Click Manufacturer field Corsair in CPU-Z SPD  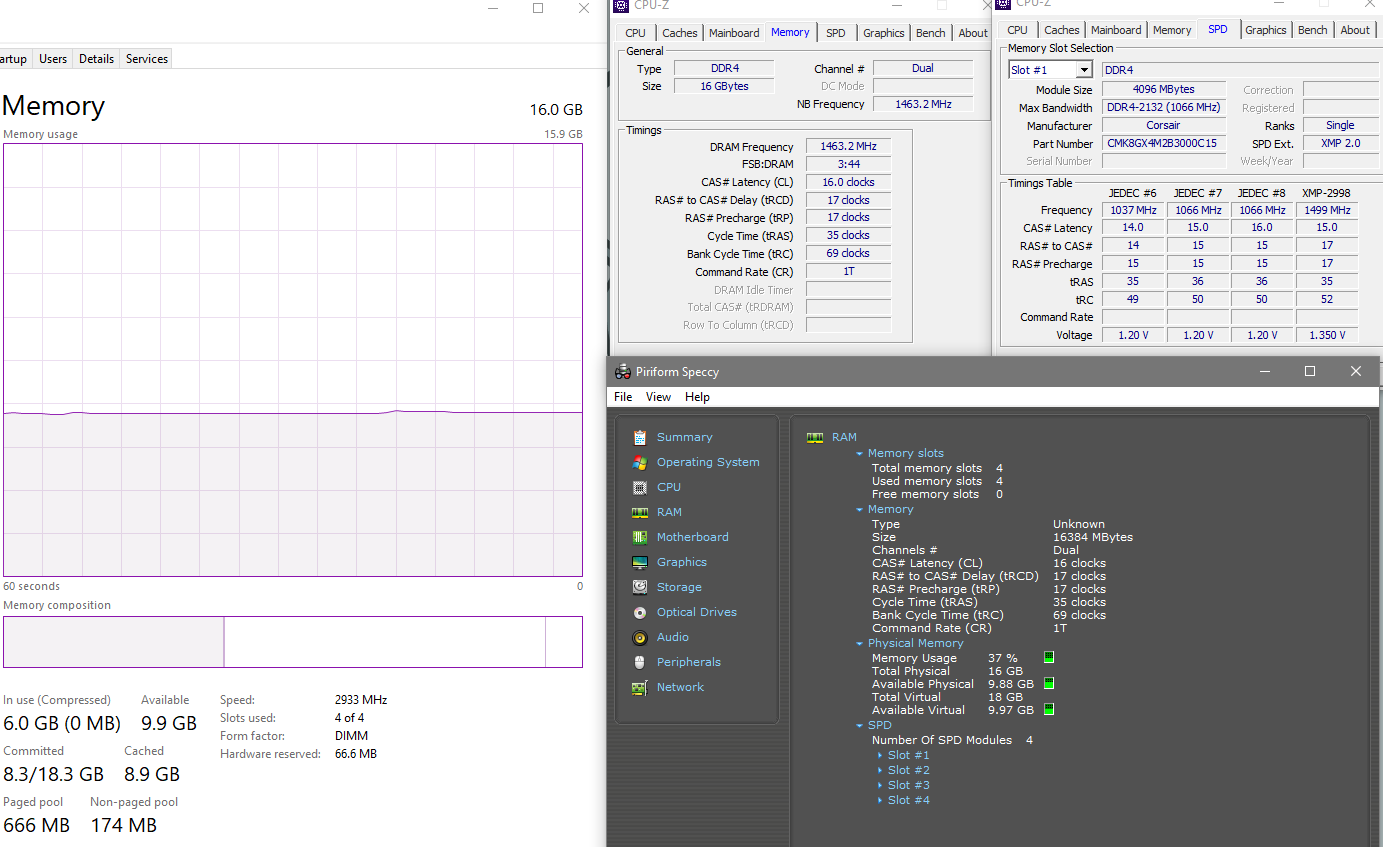1164,125
